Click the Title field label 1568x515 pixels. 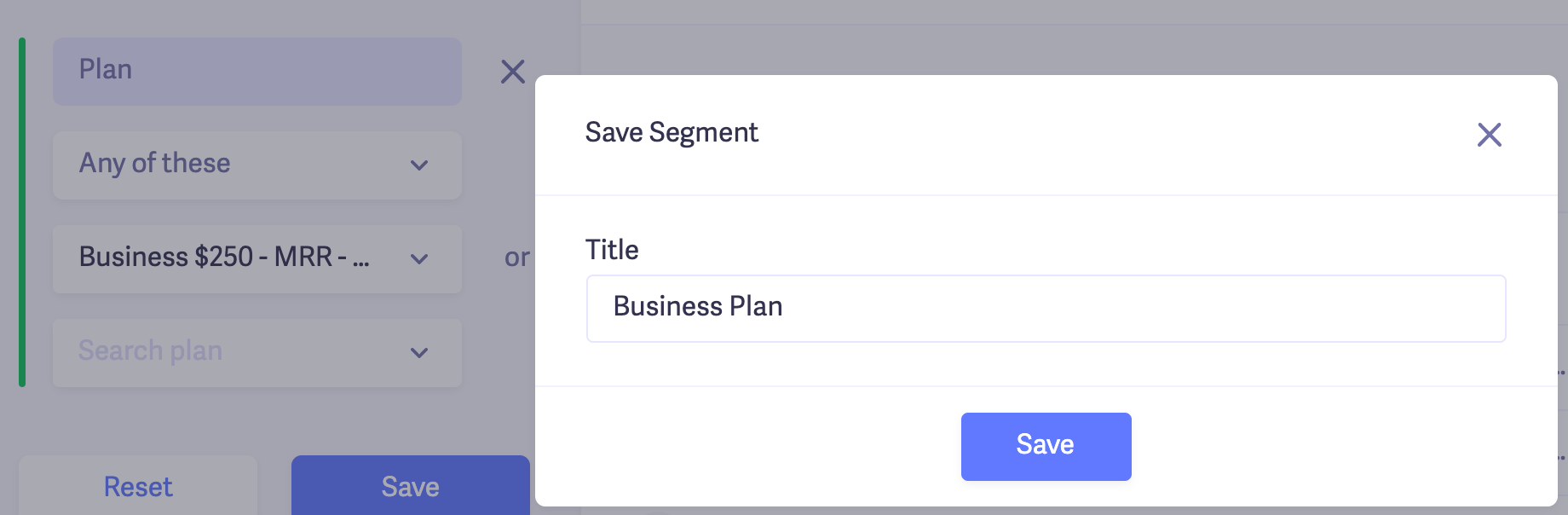click(612, 250)
